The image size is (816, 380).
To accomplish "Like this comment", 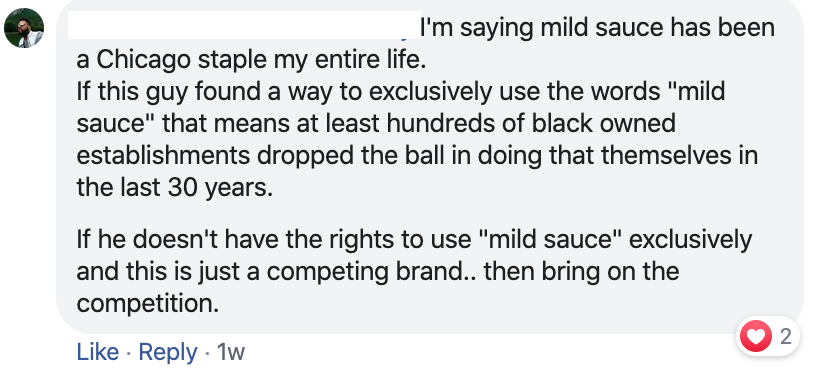I will pos(97,352).
